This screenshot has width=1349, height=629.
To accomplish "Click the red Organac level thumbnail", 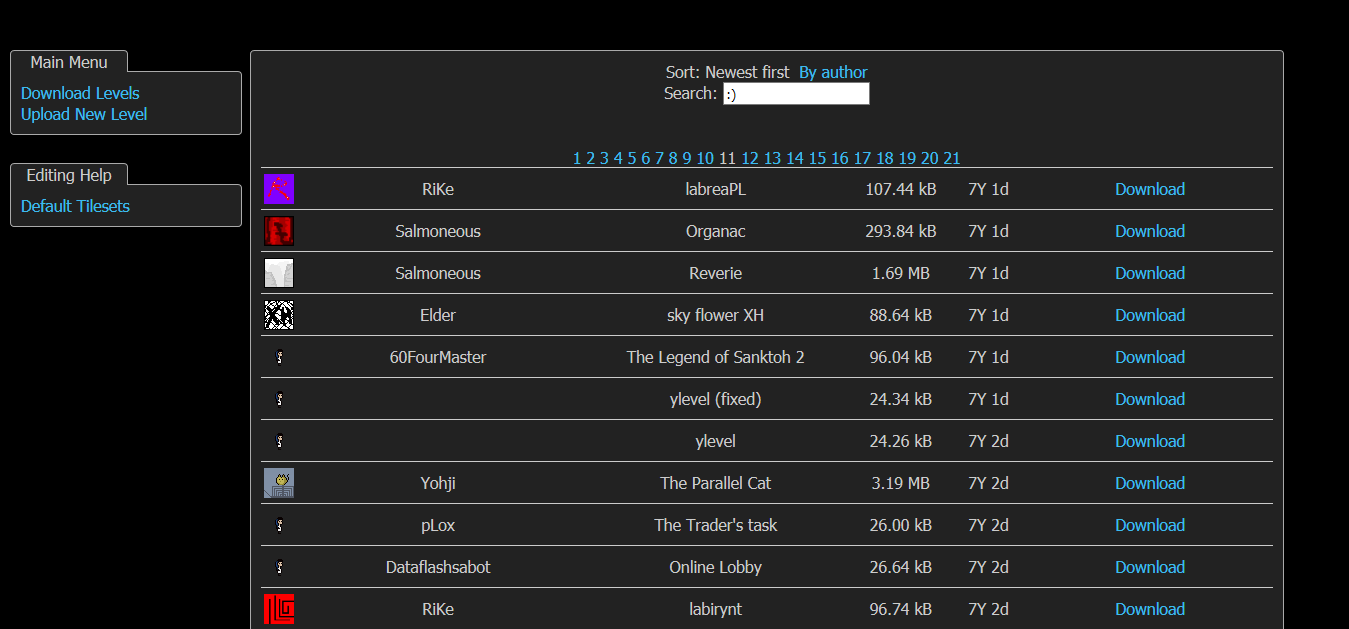I will [x=279, y=231].
